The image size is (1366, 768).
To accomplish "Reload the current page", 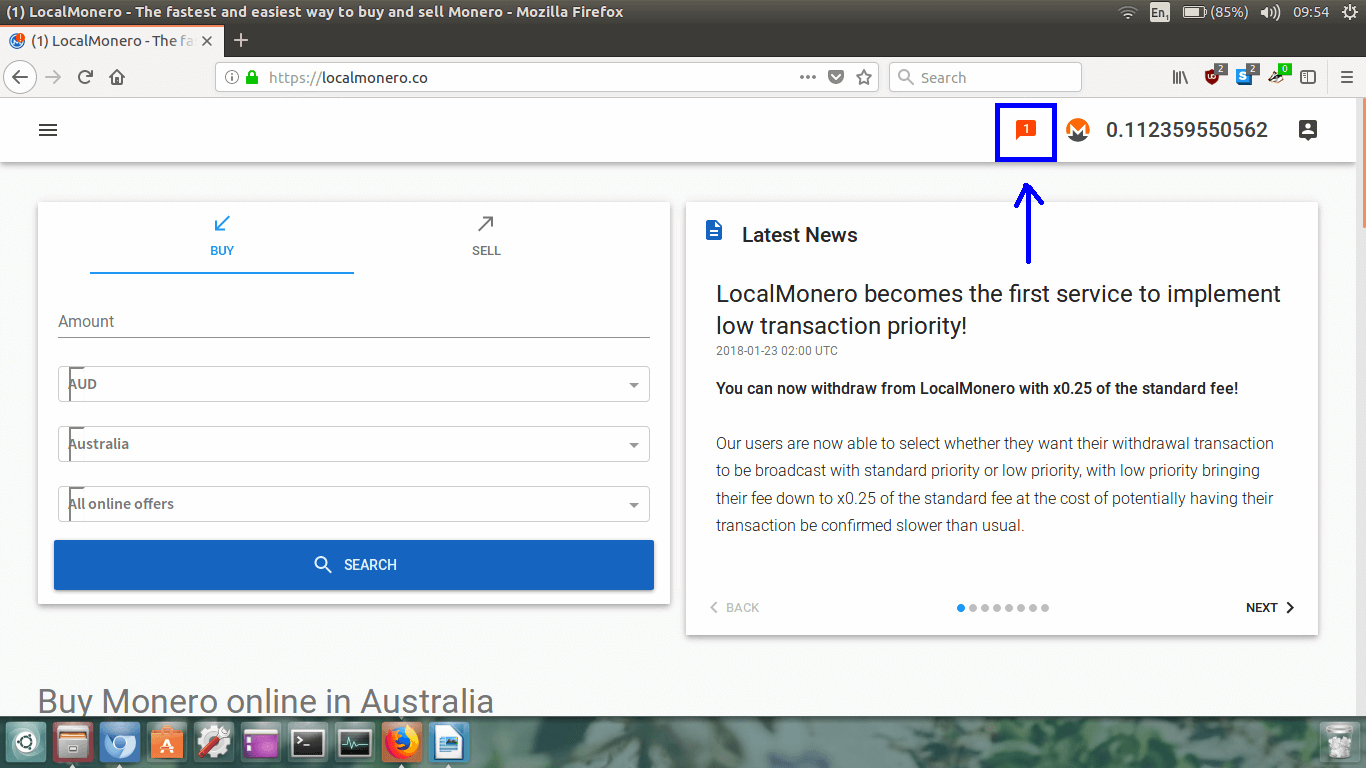I will [86, 77].
